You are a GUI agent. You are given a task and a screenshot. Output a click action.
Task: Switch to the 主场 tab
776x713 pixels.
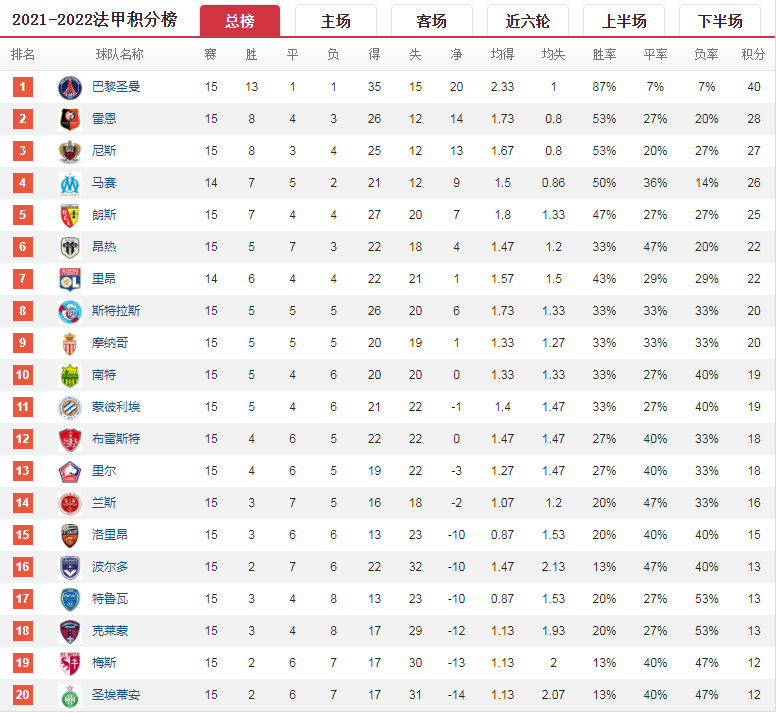pos(336,21)
